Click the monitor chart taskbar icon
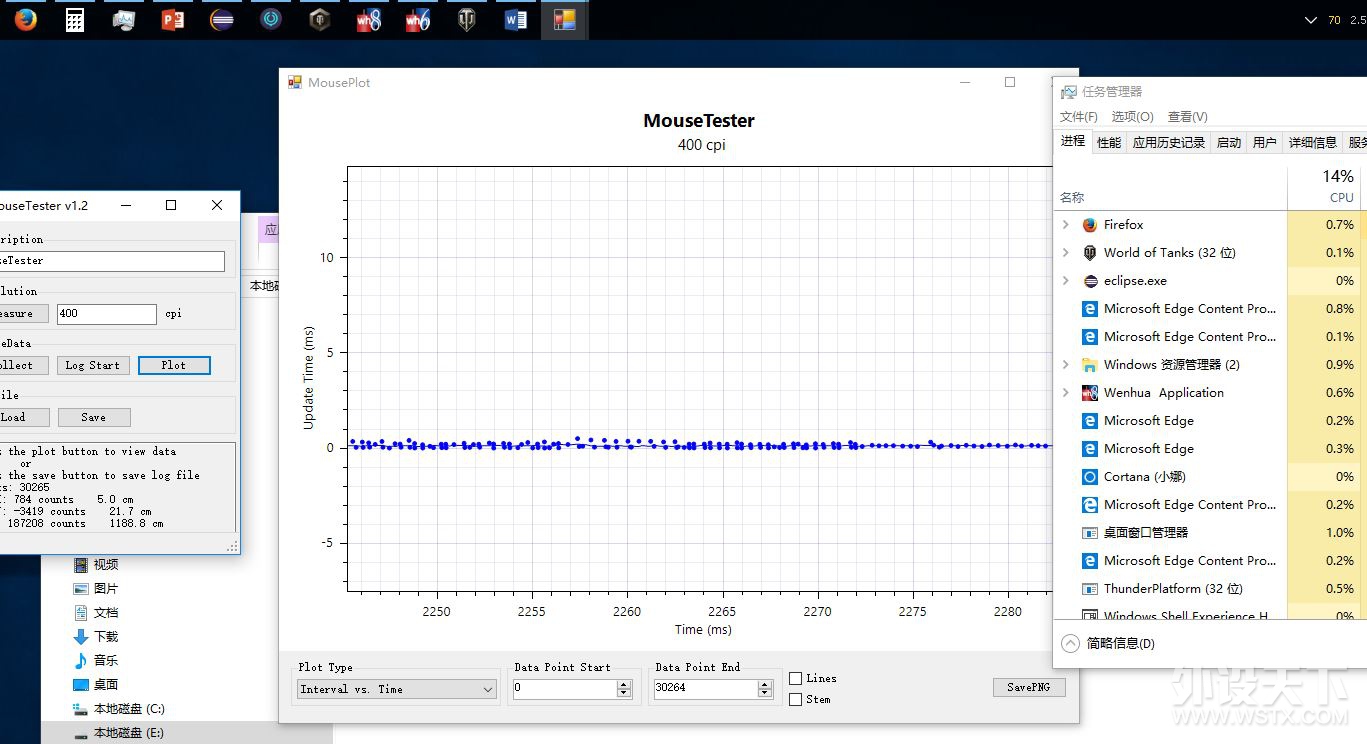The height and width of the screenshot is (744, 1367). [124, 19]
